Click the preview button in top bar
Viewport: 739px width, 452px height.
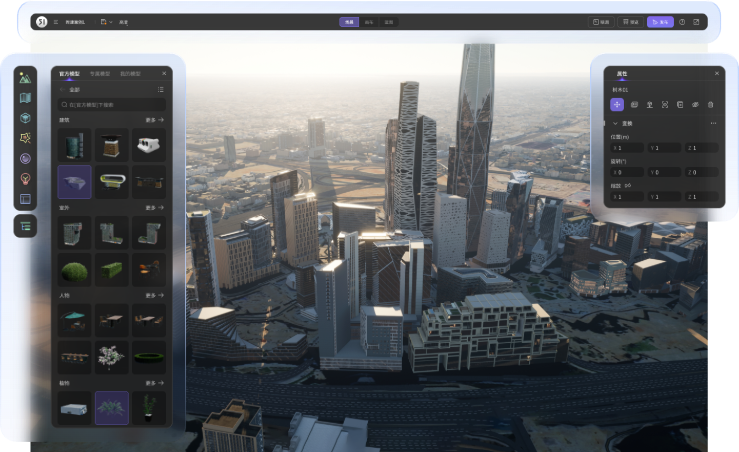[x=601, y=21]
